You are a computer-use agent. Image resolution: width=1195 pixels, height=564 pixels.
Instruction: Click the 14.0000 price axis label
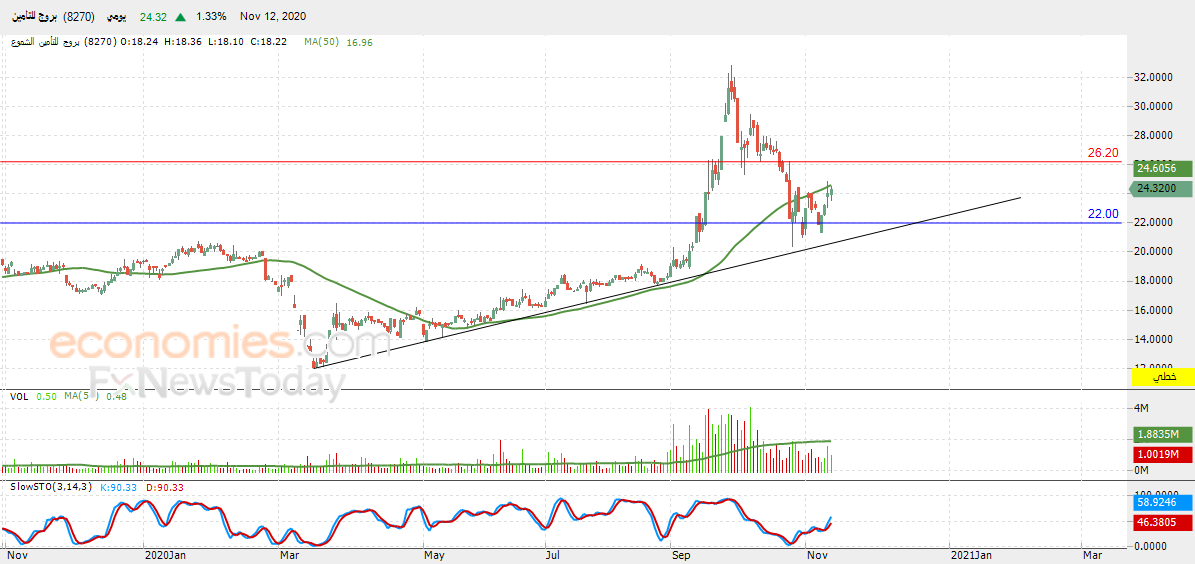(1151, 339)
